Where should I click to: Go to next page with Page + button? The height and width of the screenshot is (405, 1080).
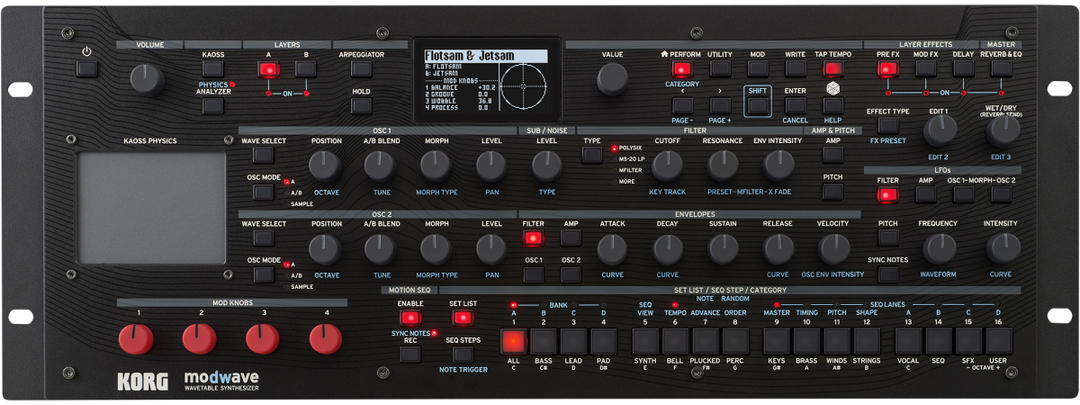720,105
